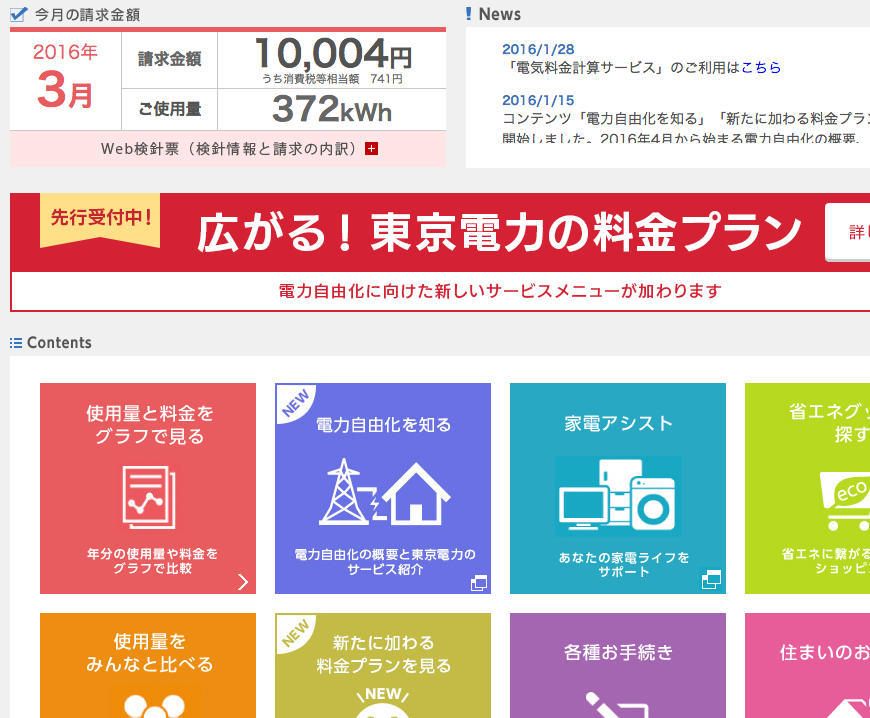Click the Contents section heading
This screenshot has width=870, height=718.
pos(59,343)
